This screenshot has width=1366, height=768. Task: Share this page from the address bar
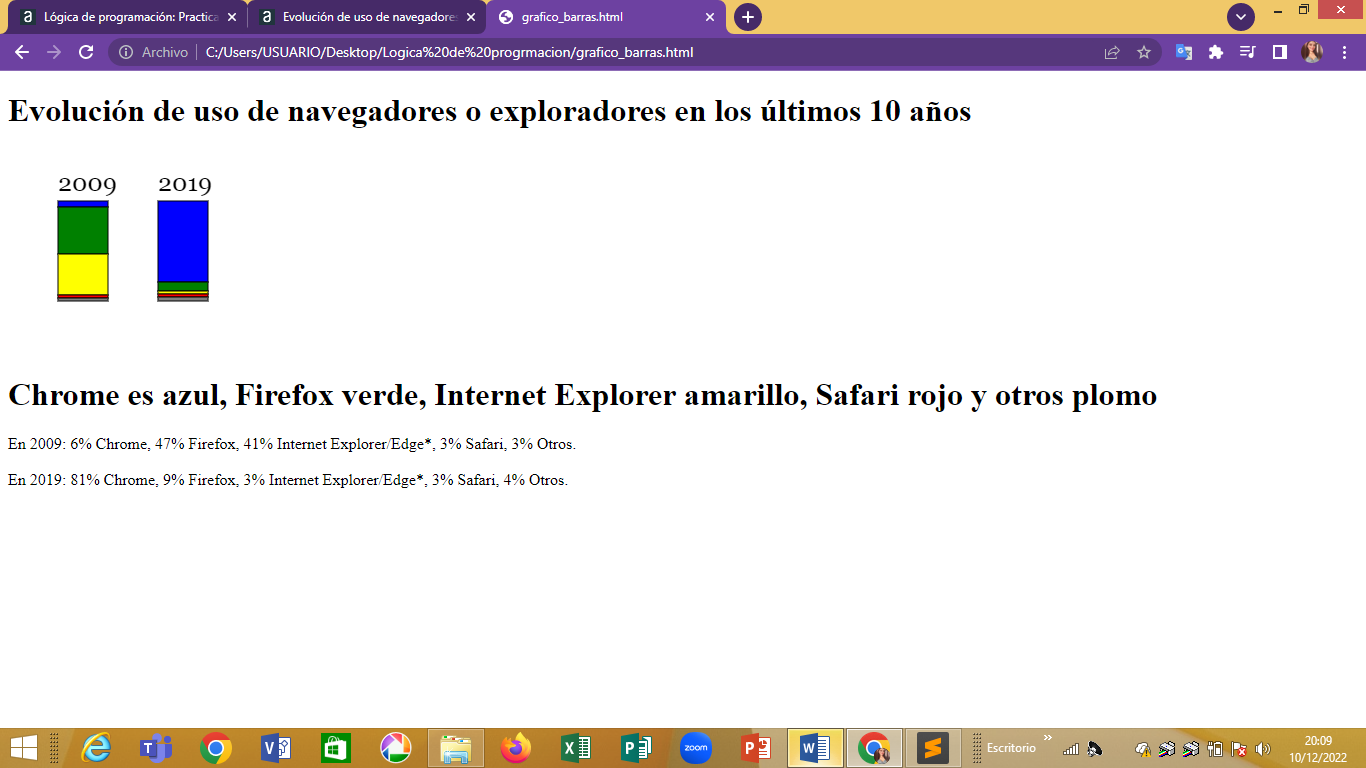click(x=1112, y=52)
